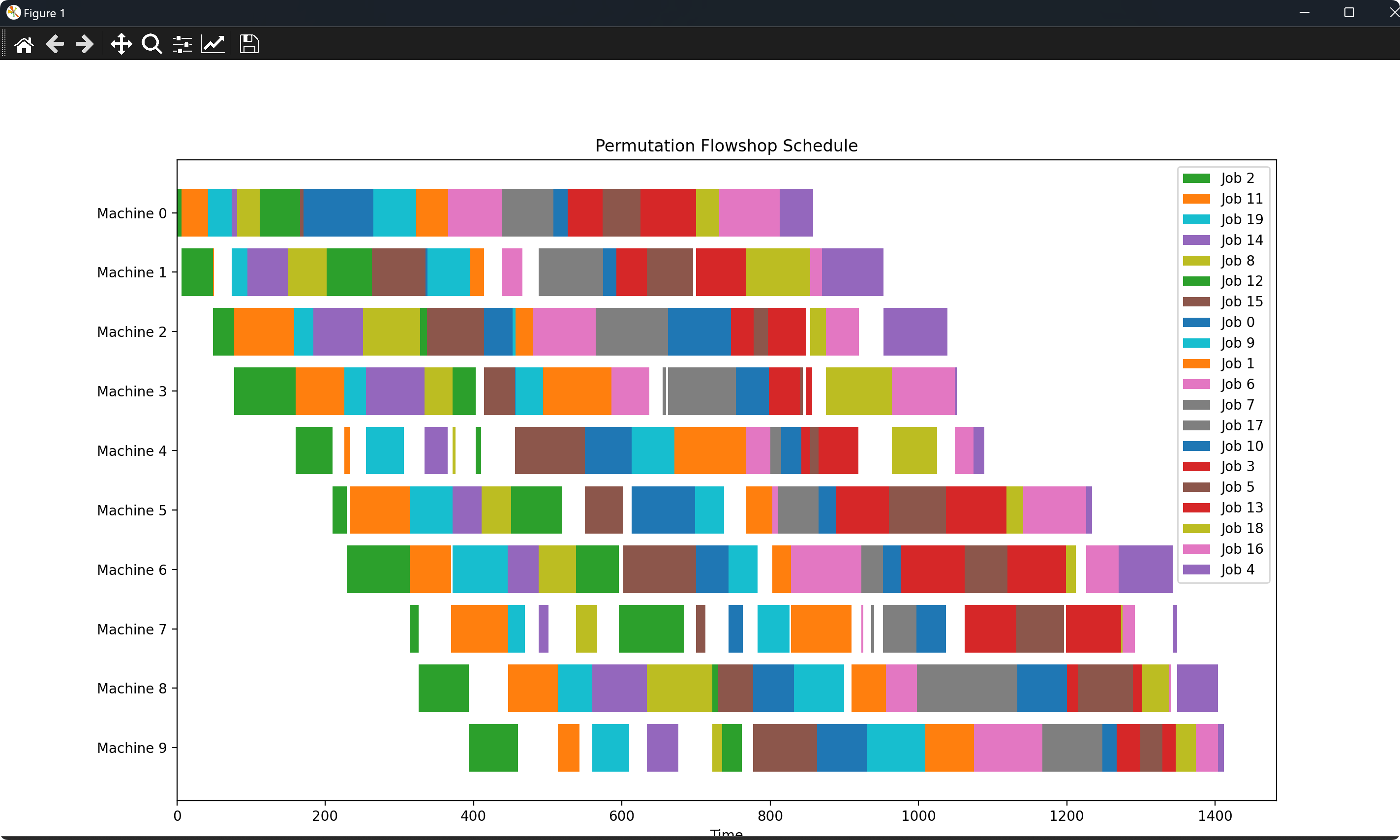Click the Machine 9 axis label

[x=131, y=748]
